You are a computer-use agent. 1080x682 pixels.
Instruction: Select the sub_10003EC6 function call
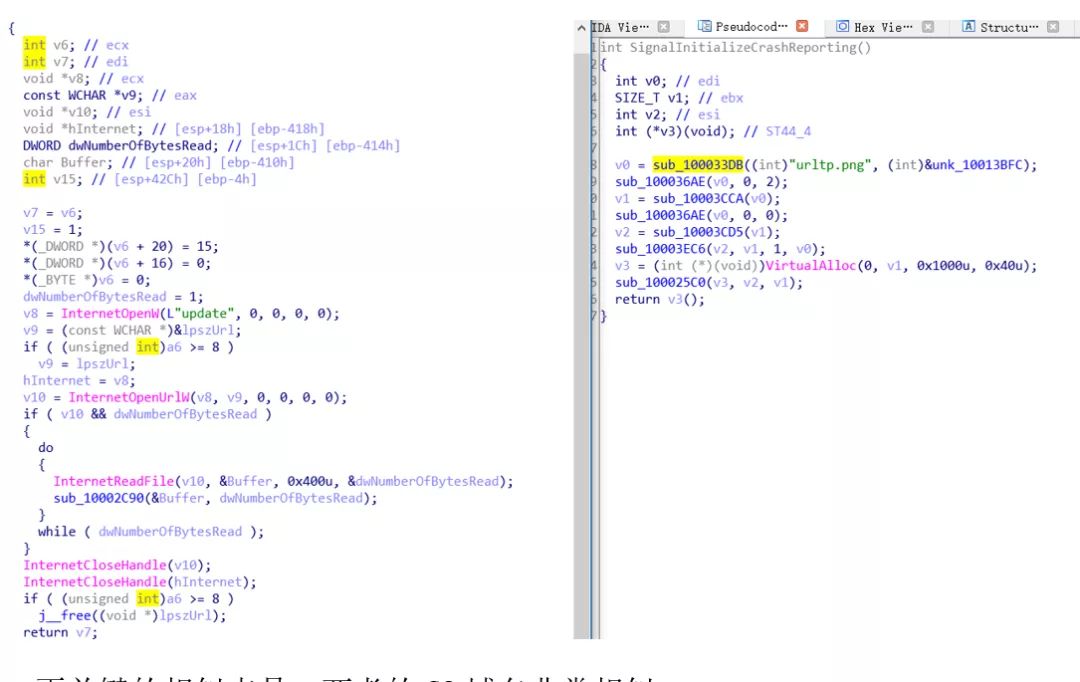tap(660, 249)
